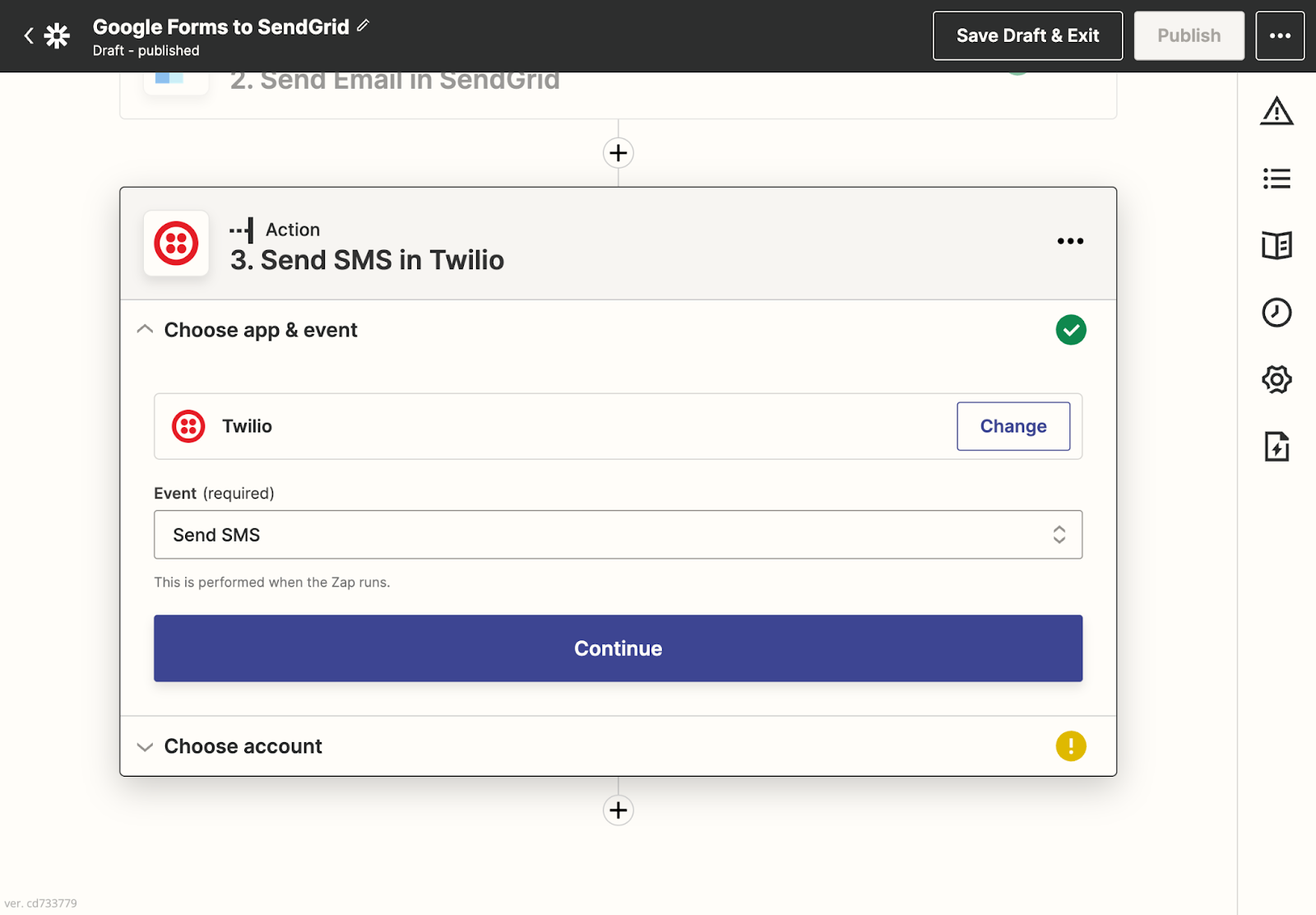Viewport: 1316px width, 915px height.
Task: Open the help guide book icon
Action: 1277,245
